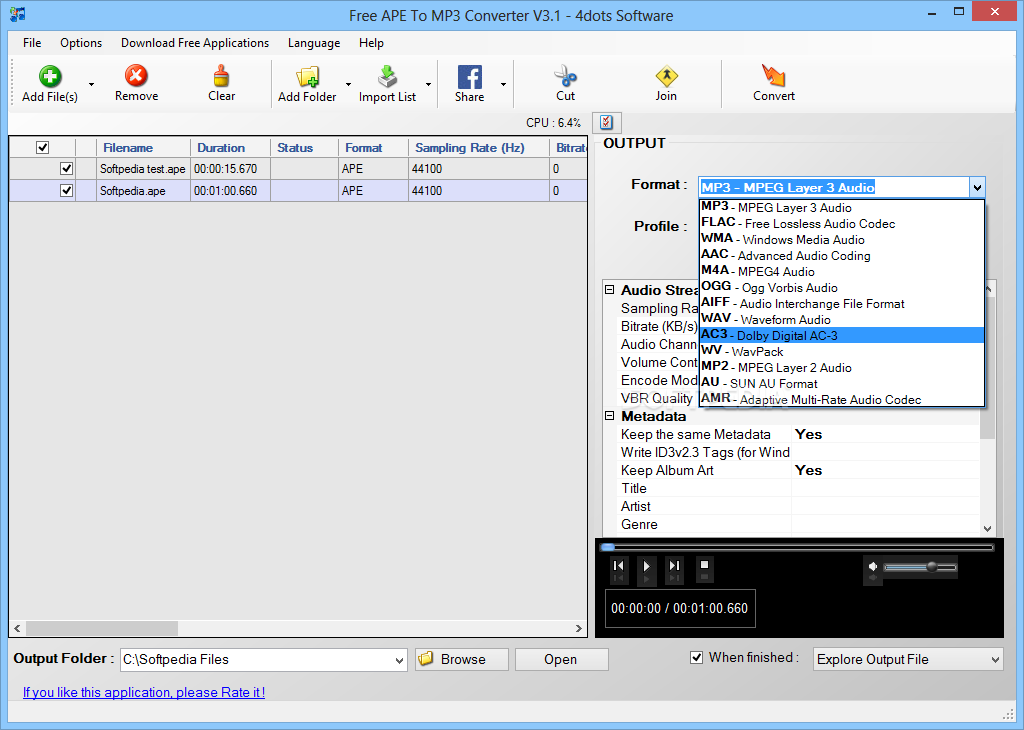
Task: Select AC3 - Dolby Digital AC-3 format
Action: (x=841, y=335)
